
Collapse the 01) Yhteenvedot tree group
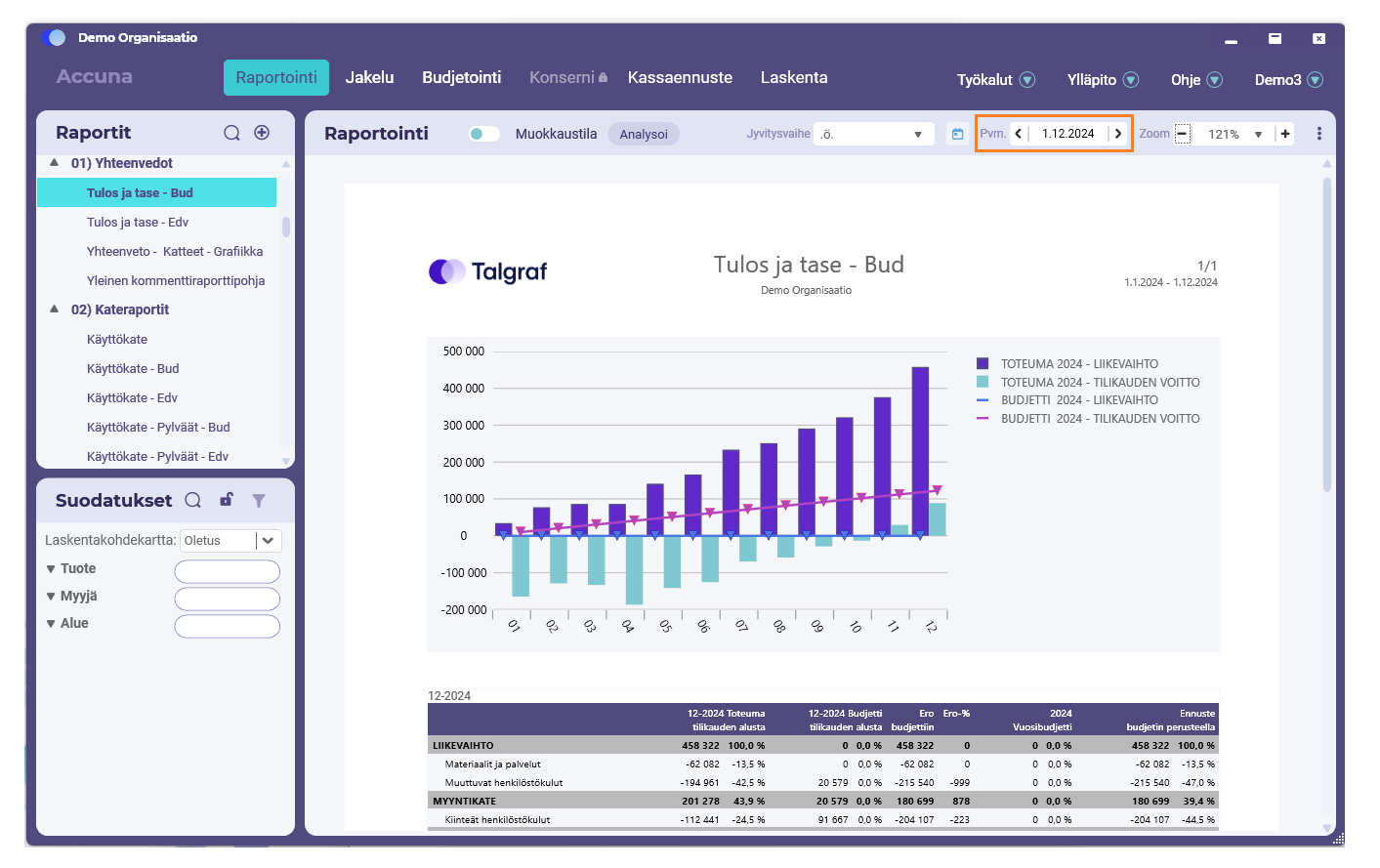point(55,163)
